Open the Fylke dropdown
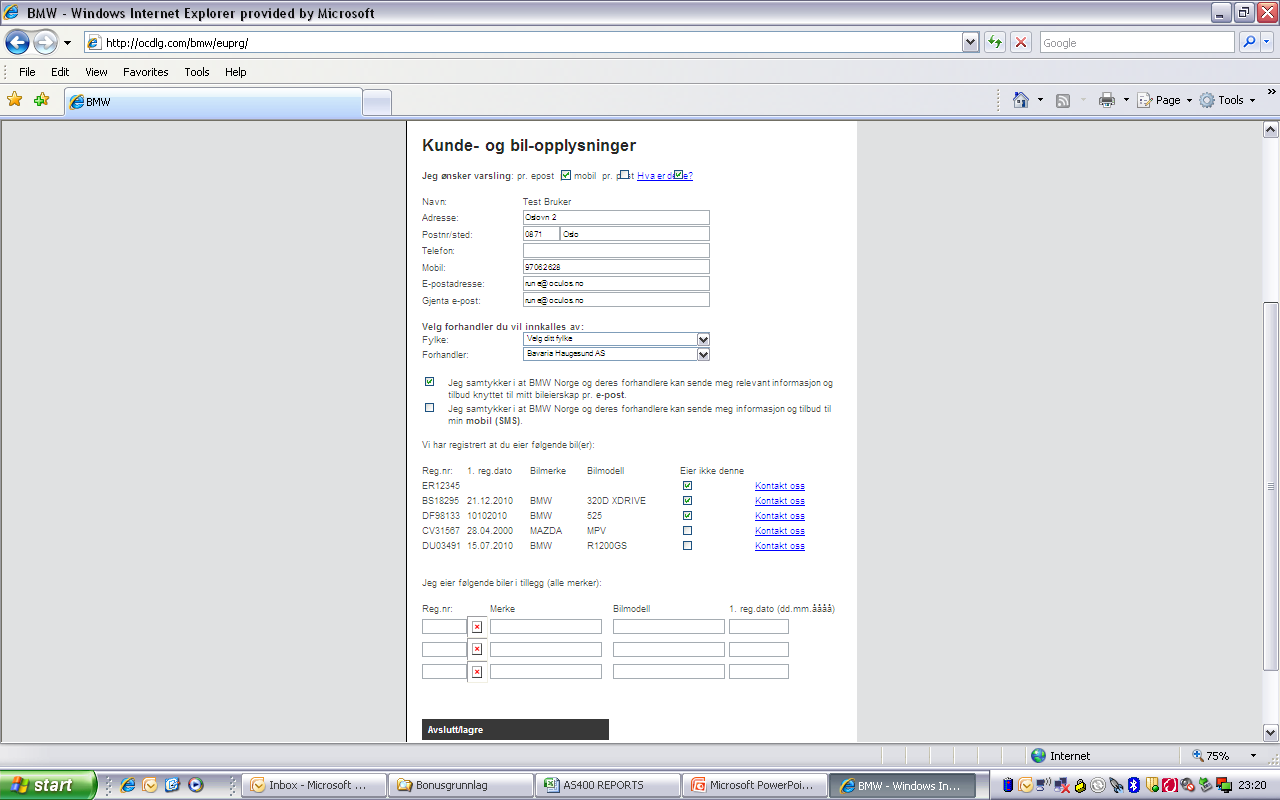1280x800 pixels. pos(616,339)
